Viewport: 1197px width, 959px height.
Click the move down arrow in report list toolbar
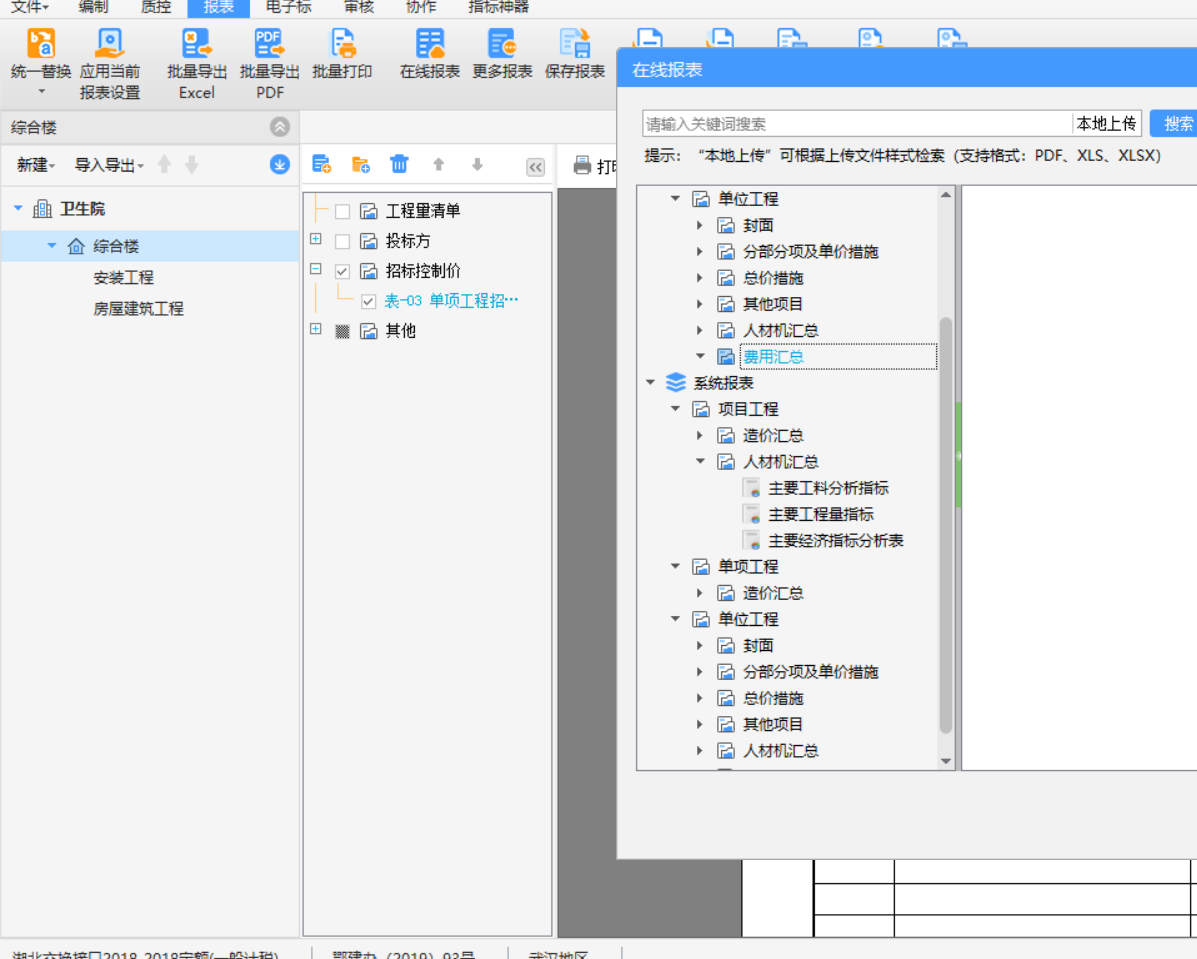point(477,164)
